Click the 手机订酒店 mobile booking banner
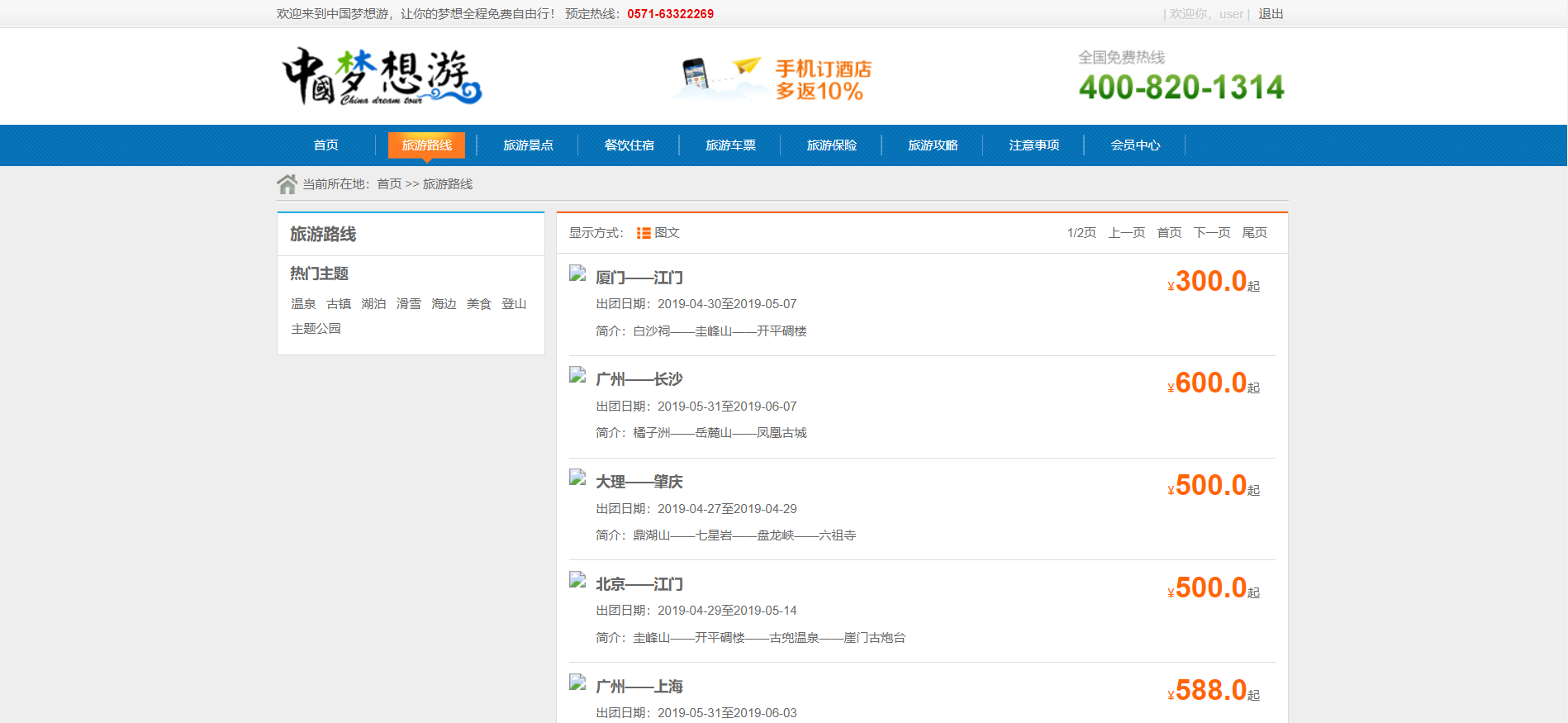The image size is (1568, 723). pyautogui.click(x=772, y=78)
